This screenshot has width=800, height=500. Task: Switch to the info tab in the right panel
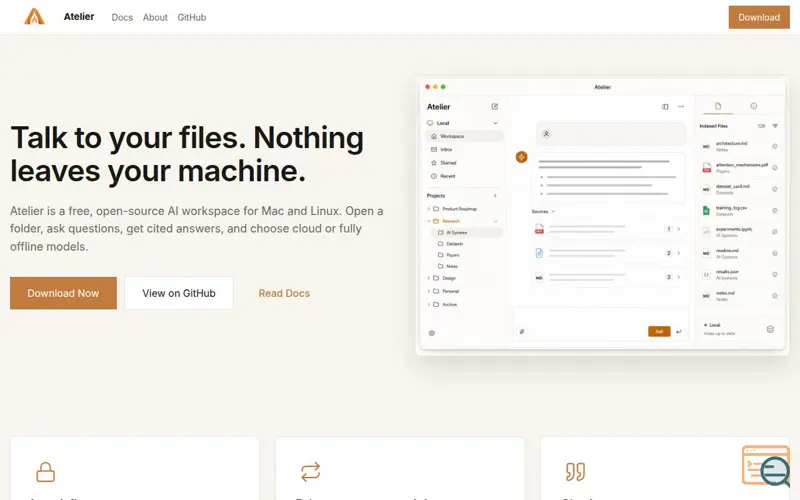click(754, 106)
